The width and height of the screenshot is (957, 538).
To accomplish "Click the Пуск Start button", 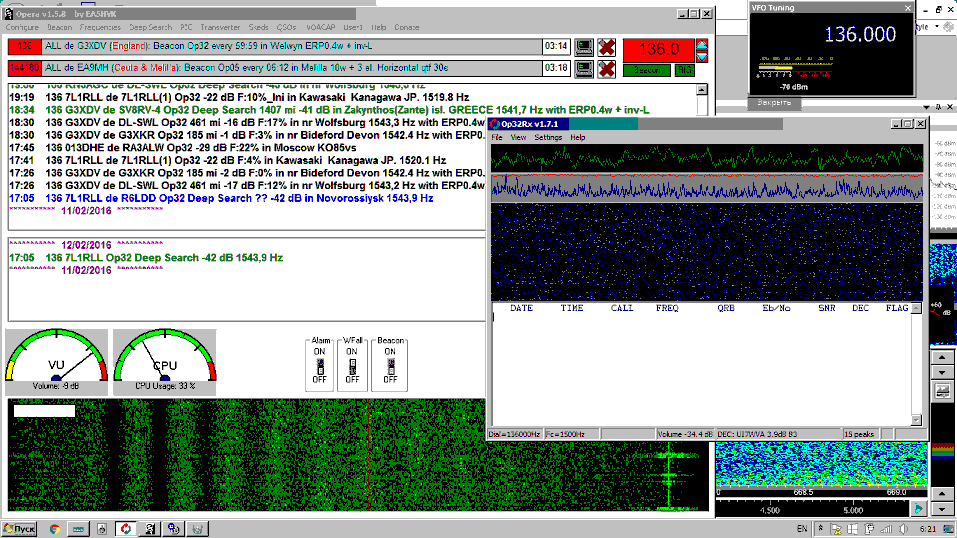I will click(21, 528).
